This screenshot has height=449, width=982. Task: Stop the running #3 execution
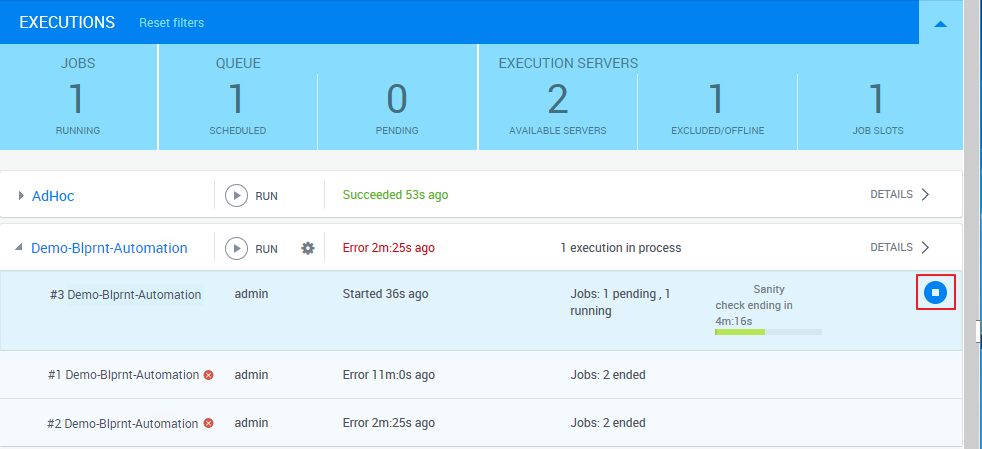(934, 292)
